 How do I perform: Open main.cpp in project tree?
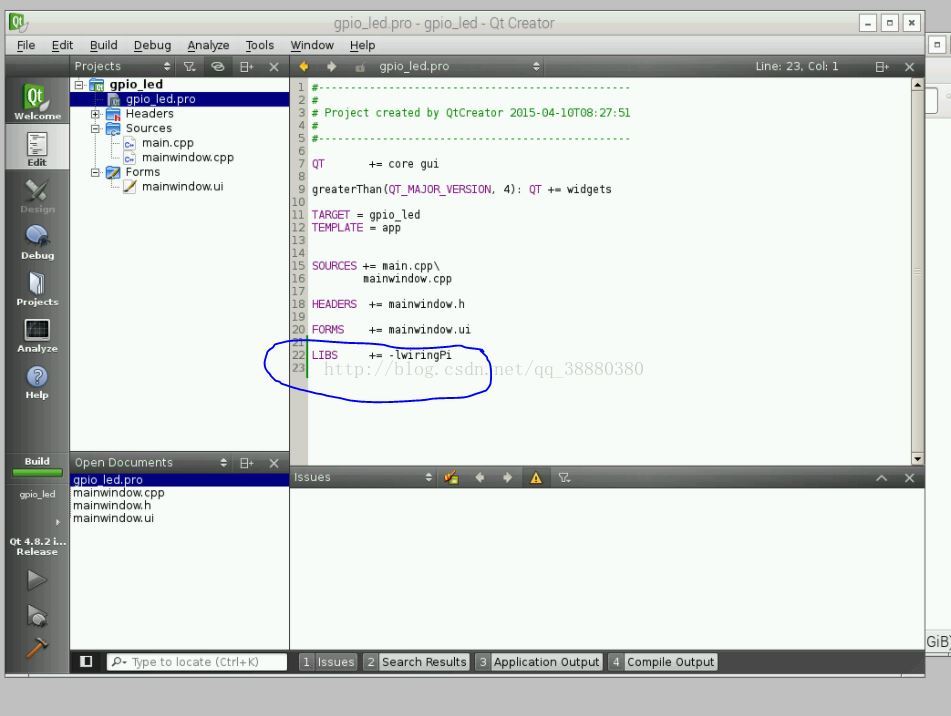[x=167, y=143]
